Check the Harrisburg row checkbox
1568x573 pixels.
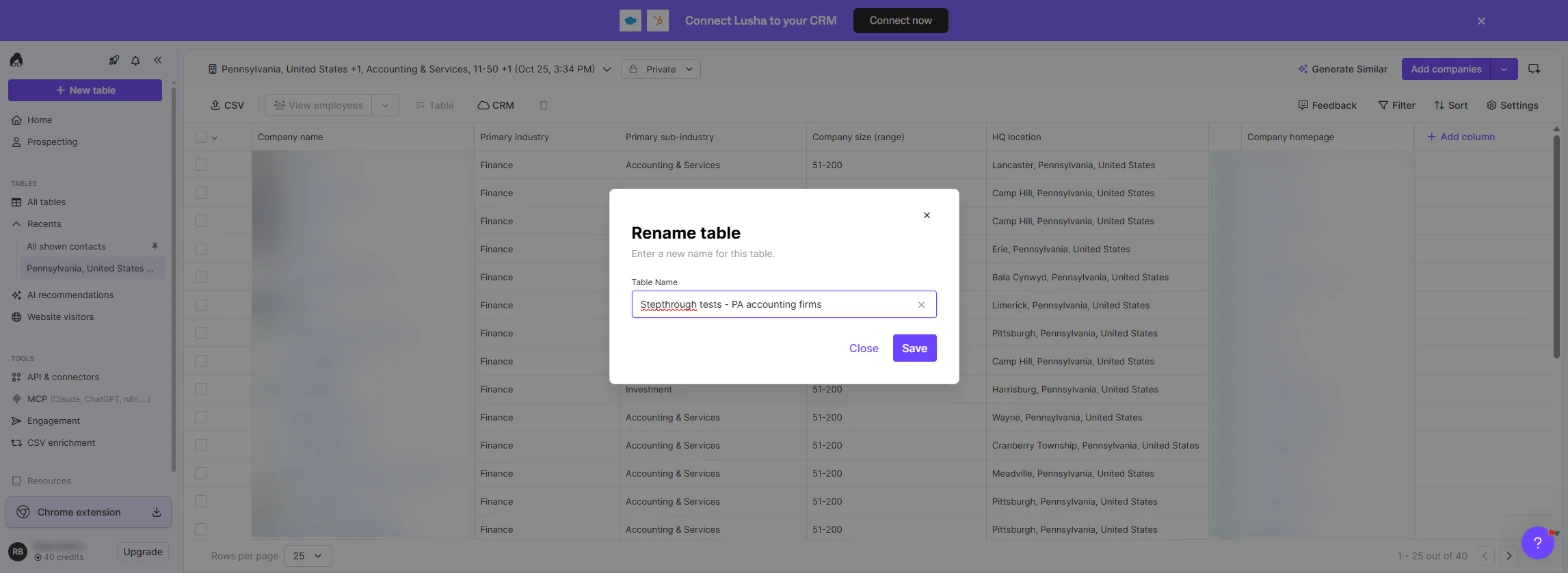click(x=201, y=389)
